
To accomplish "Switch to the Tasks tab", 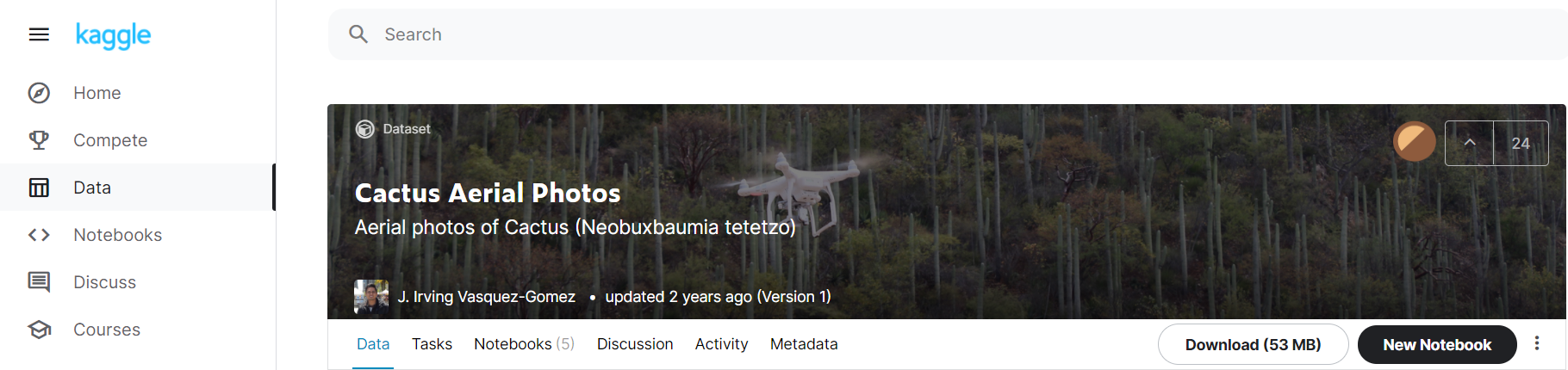I will [432, 344].
